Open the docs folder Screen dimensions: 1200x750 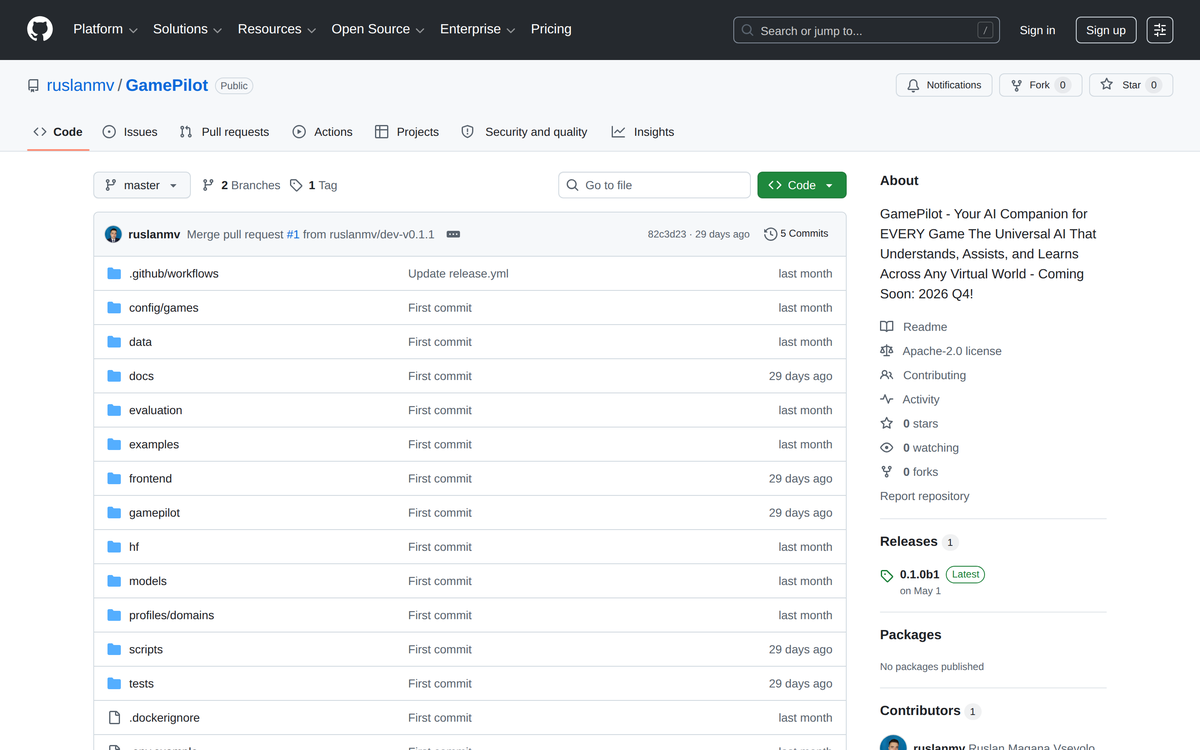pos(141,376)
